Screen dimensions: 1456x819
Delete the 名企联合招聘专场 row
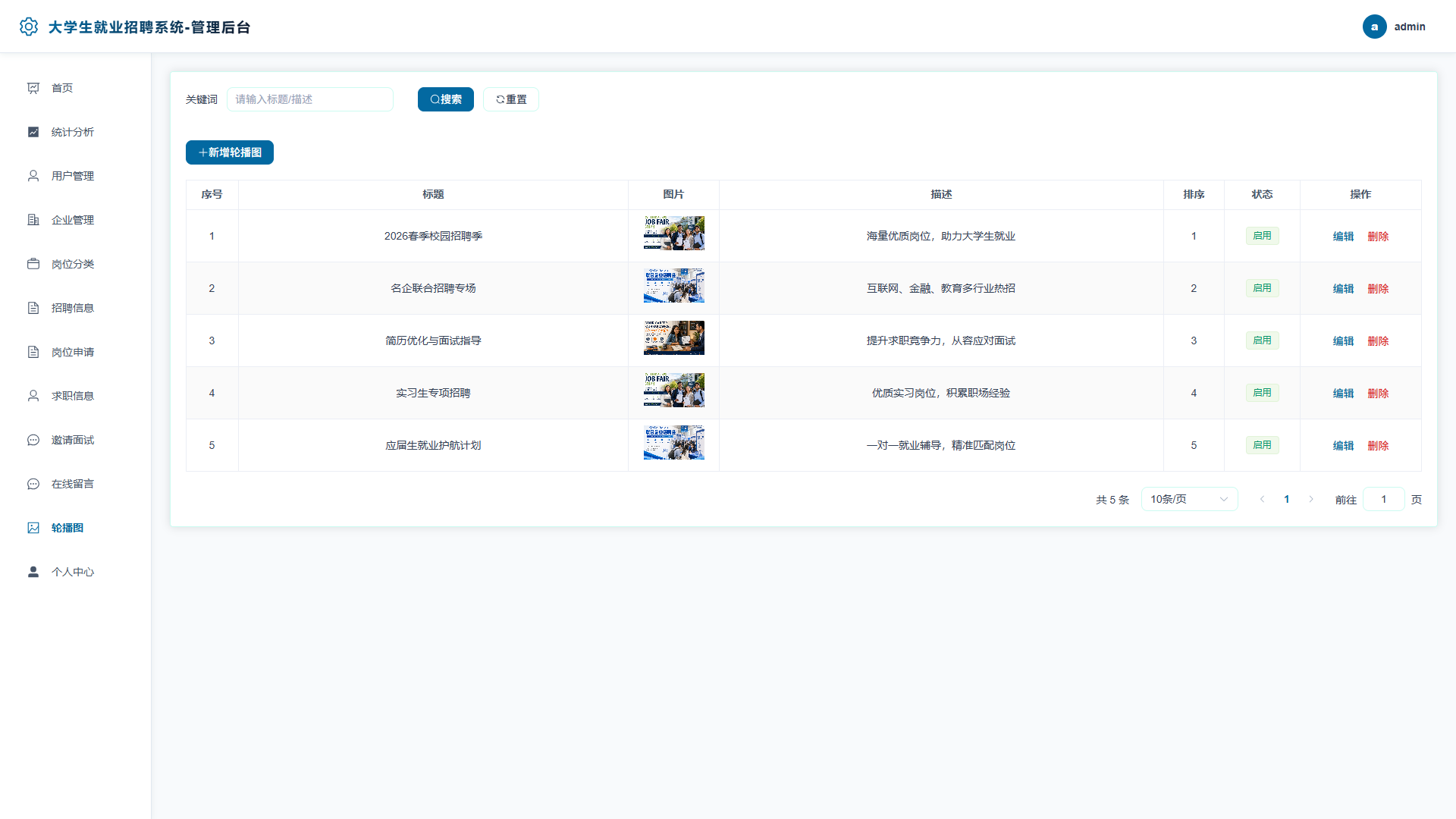click(x=1378, y=289)
